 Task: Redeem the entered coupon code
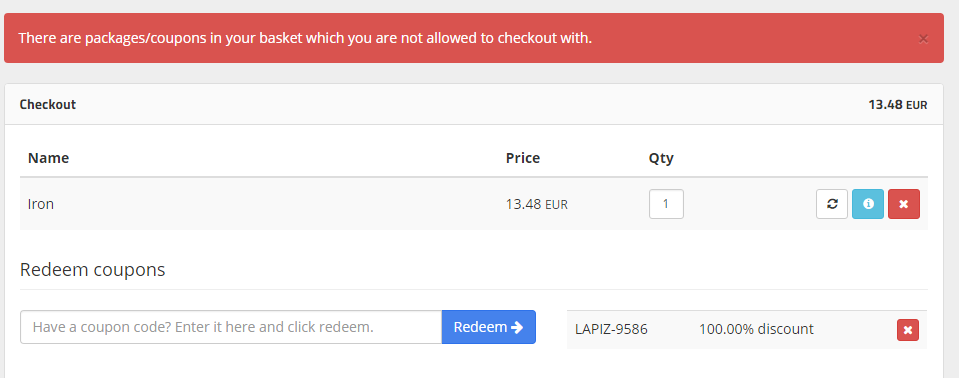[489, 327]
